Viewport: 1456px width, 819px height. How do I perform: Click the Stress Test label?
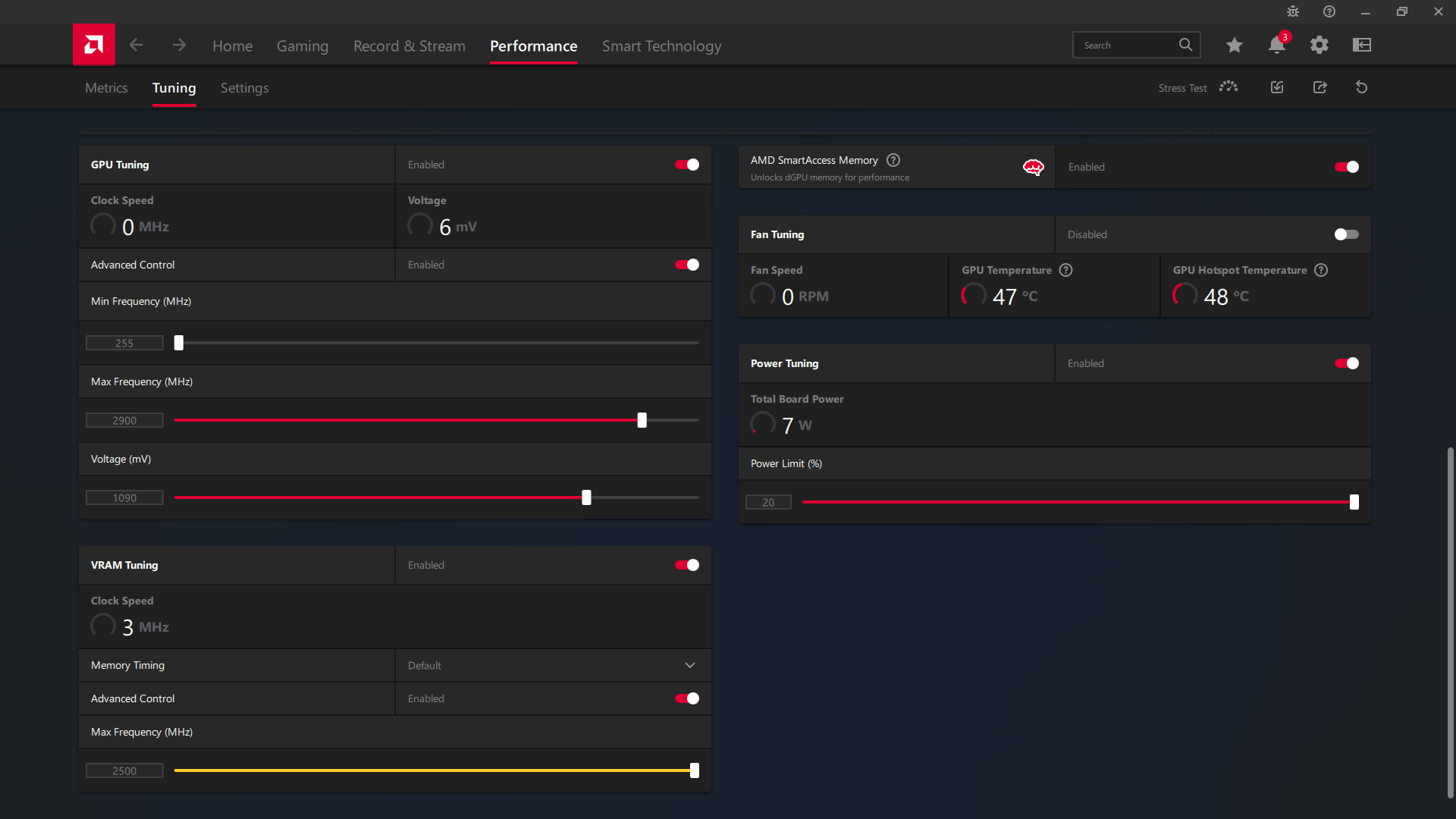click(1182, 88)
